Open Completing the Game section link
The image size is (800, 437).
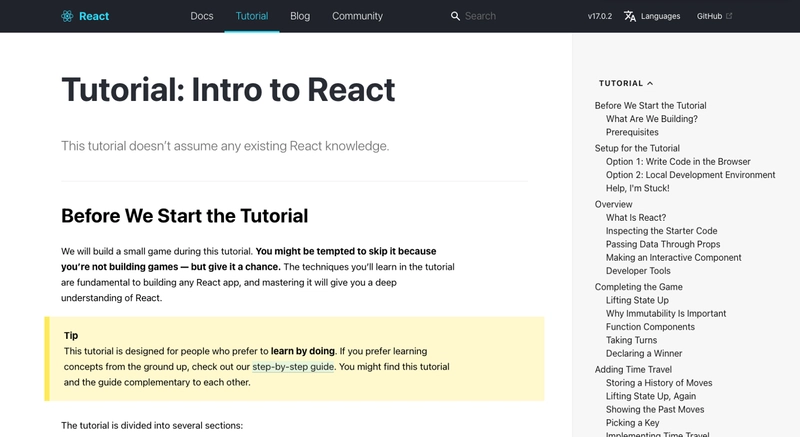[x=638, y=287]
